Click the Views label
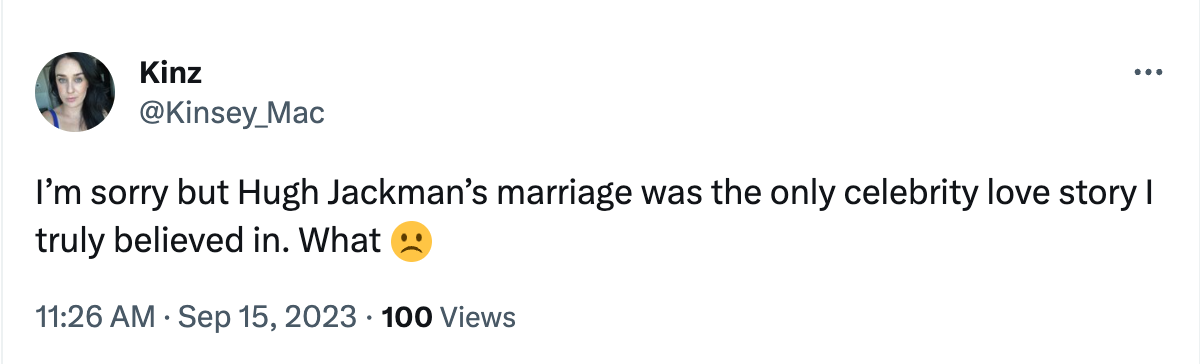1200x364 pixels. 478,319
